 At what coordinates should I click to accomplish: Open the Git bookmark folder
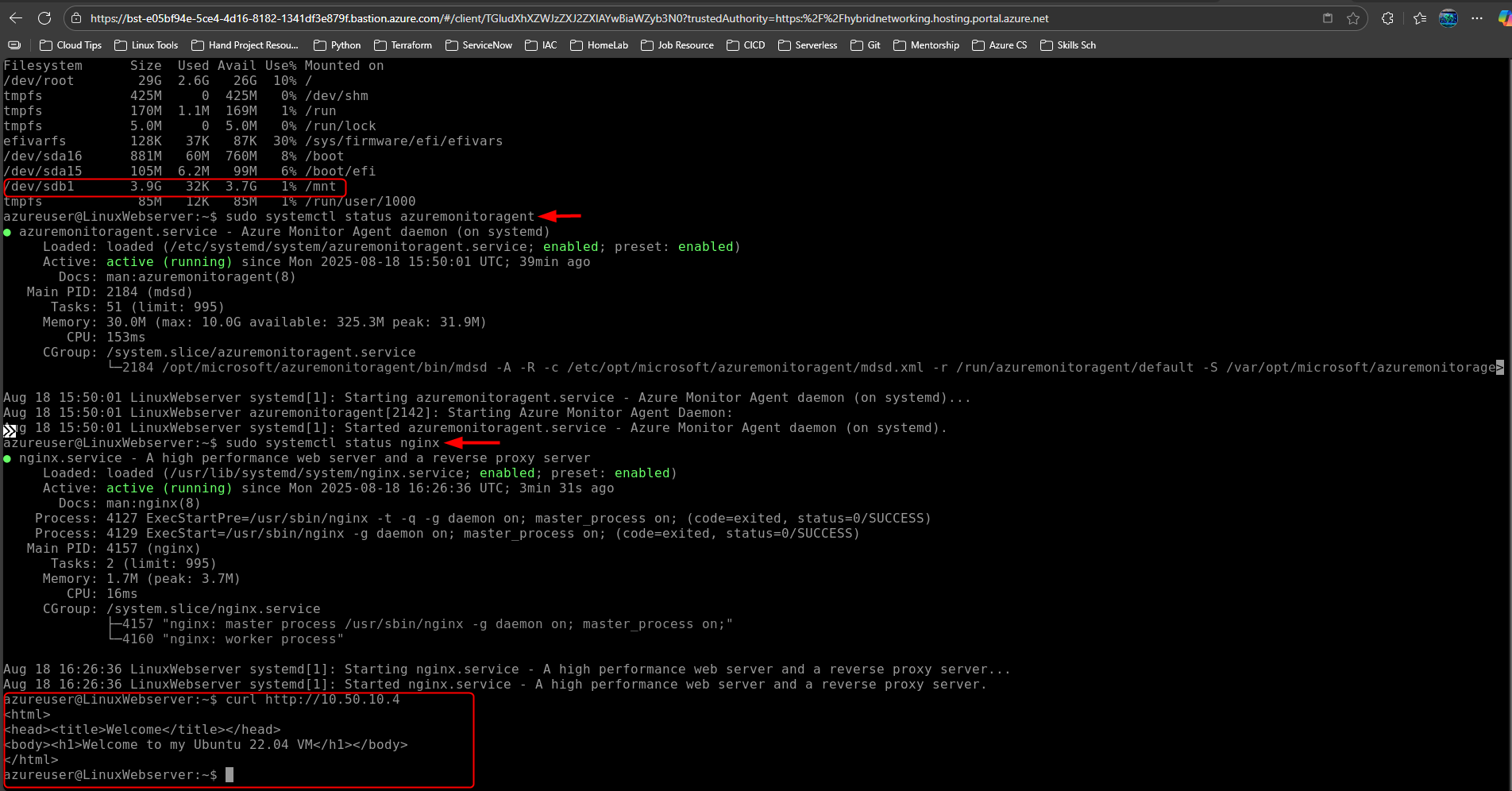coord(871,45)
